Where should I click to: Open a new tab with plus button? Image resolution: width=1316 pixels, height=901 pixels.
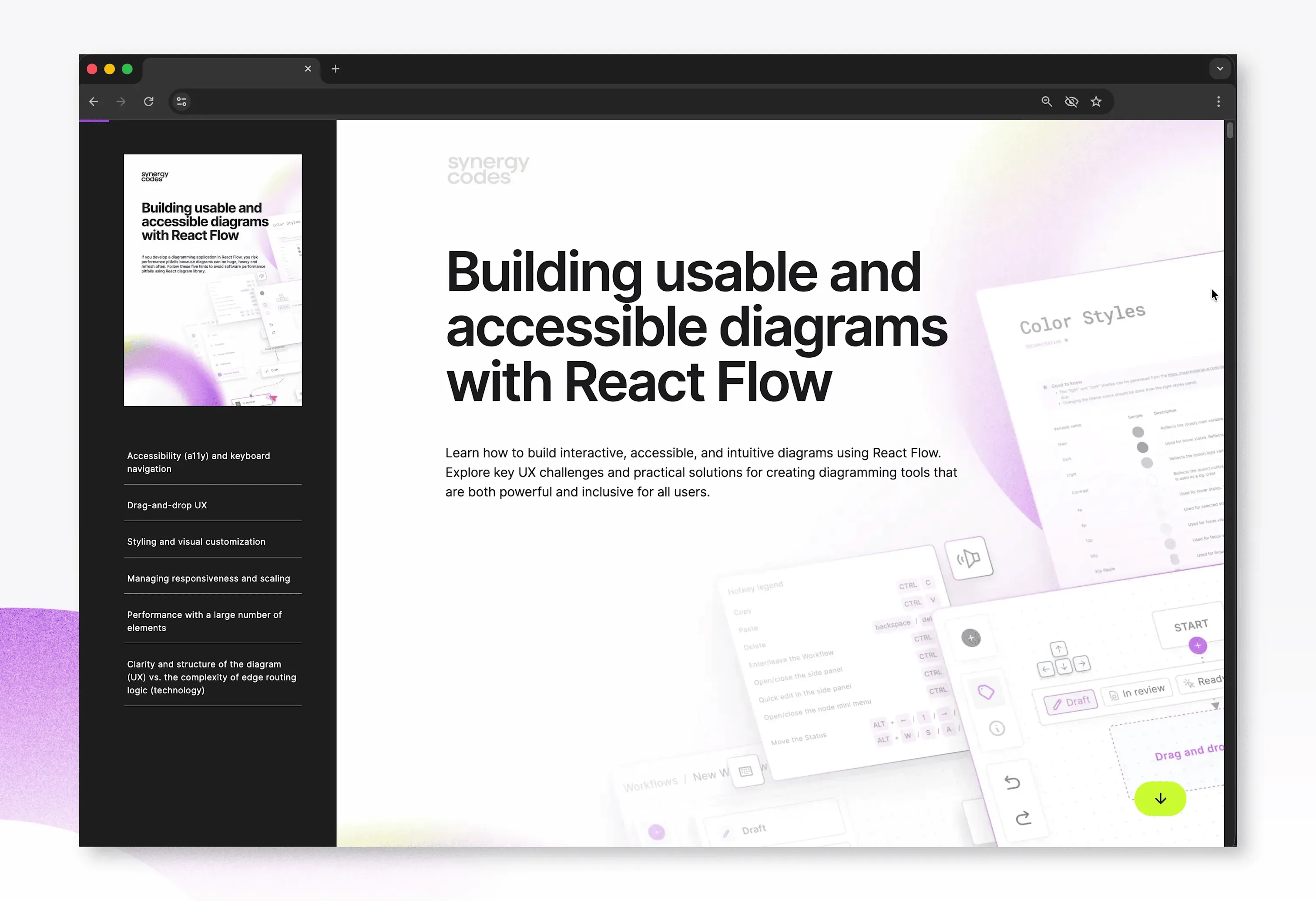click(x=335, y=68)
